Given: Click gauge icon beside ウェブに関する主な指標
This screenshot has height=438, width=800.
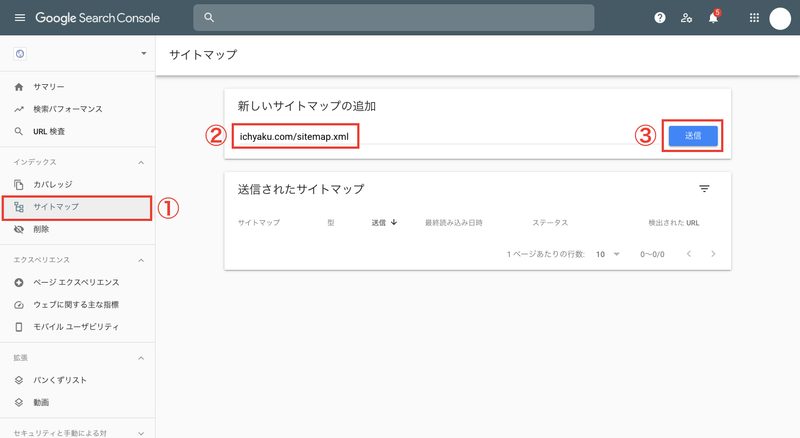Looking at the screenshot, I should (x=19, y=305).
